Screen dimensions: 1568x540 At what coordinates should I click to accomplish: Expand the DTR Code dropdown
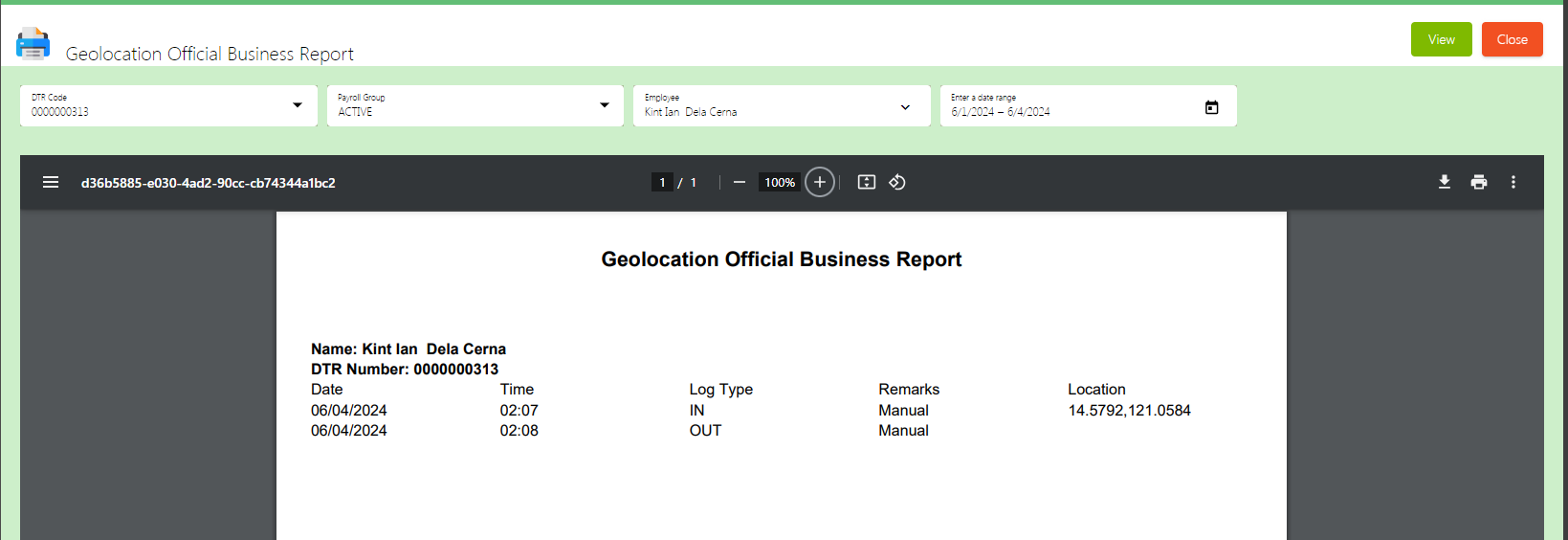point(298,105)
